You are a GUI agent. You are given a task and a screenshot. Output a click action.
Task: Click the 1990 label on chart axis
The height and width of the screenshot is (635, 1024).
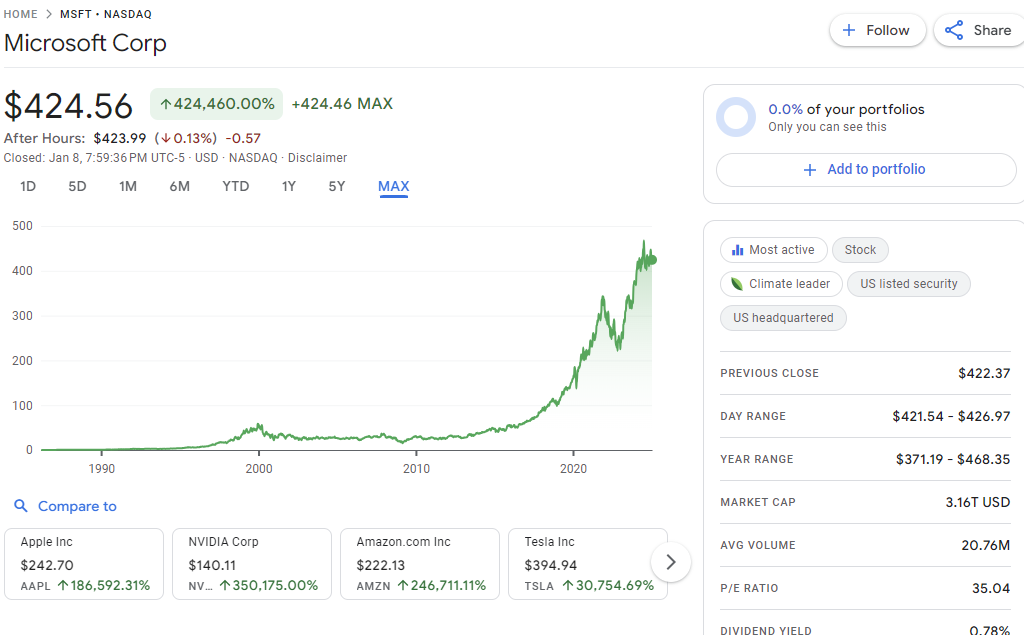(x=101, y=468)
